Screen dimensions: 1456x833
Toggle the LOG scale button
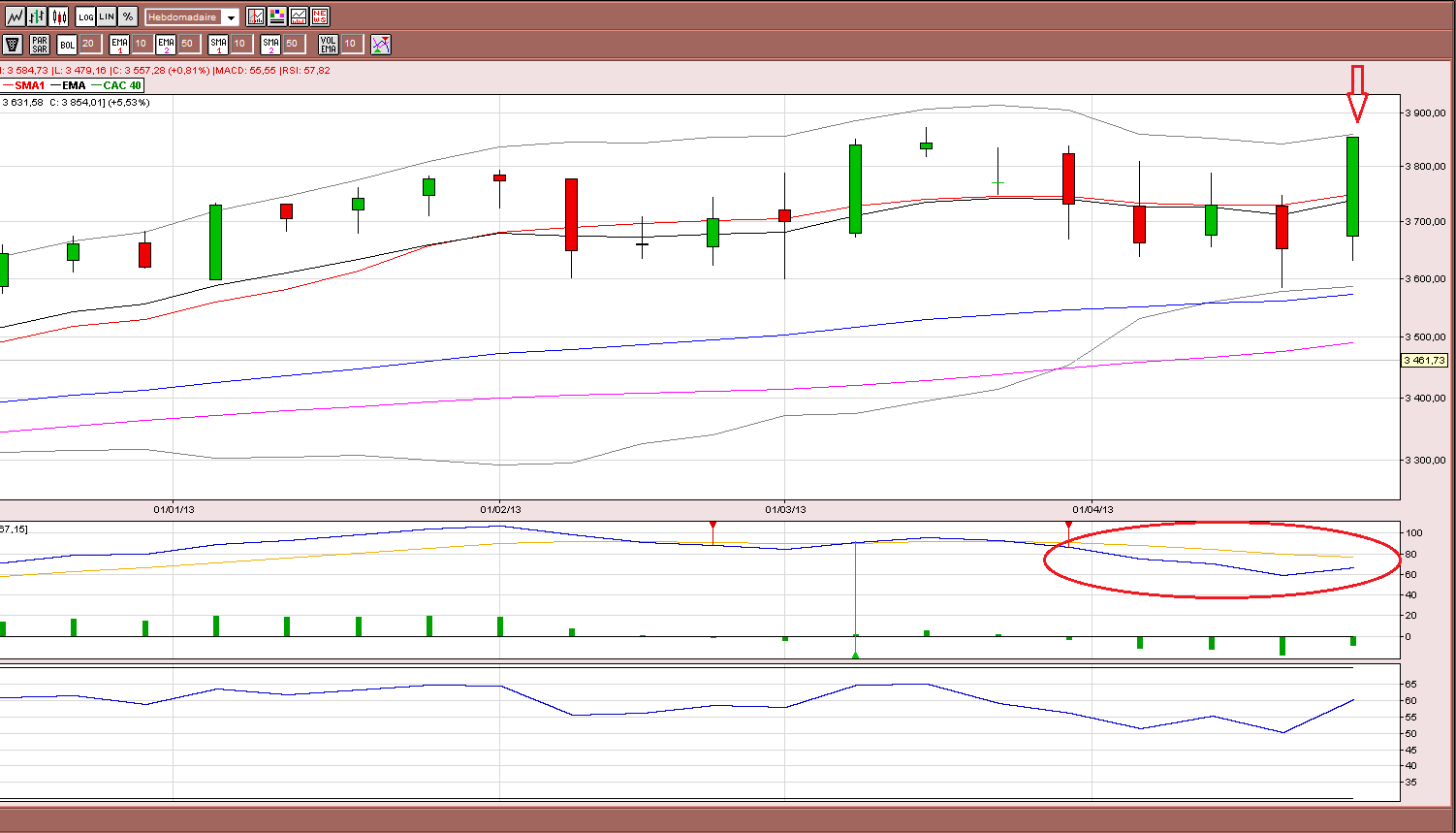(x=85, y=16)
